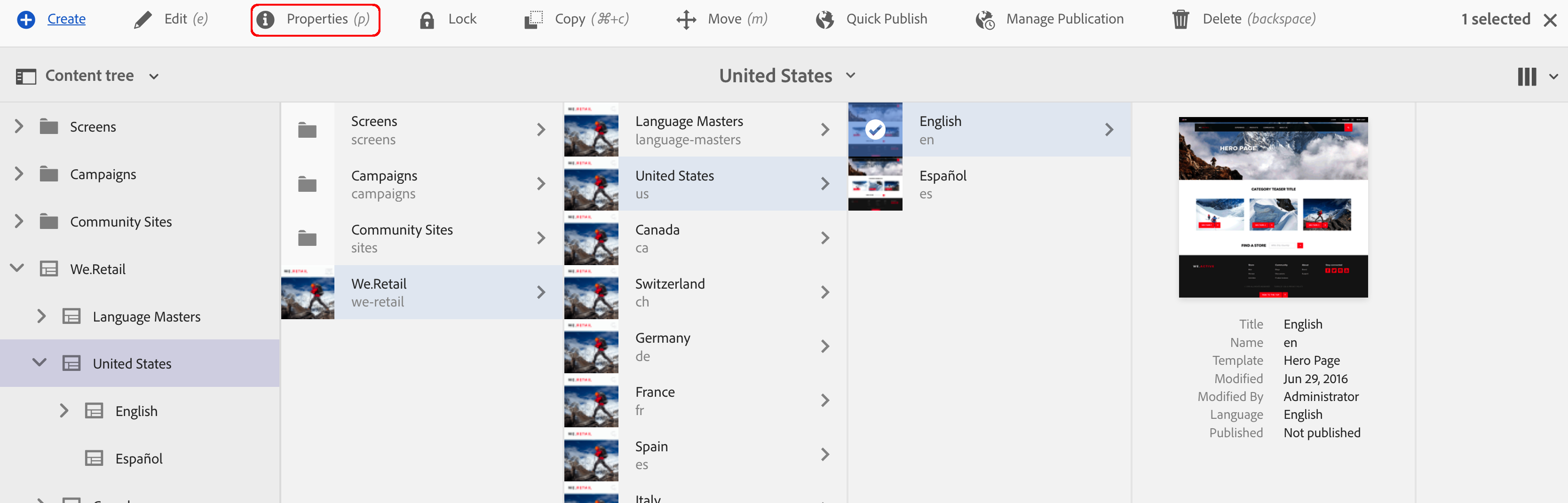This screenshot has width=1568, height=503.
Task: Expand Campaigns in the content tree
Action: tap(19, 174)
